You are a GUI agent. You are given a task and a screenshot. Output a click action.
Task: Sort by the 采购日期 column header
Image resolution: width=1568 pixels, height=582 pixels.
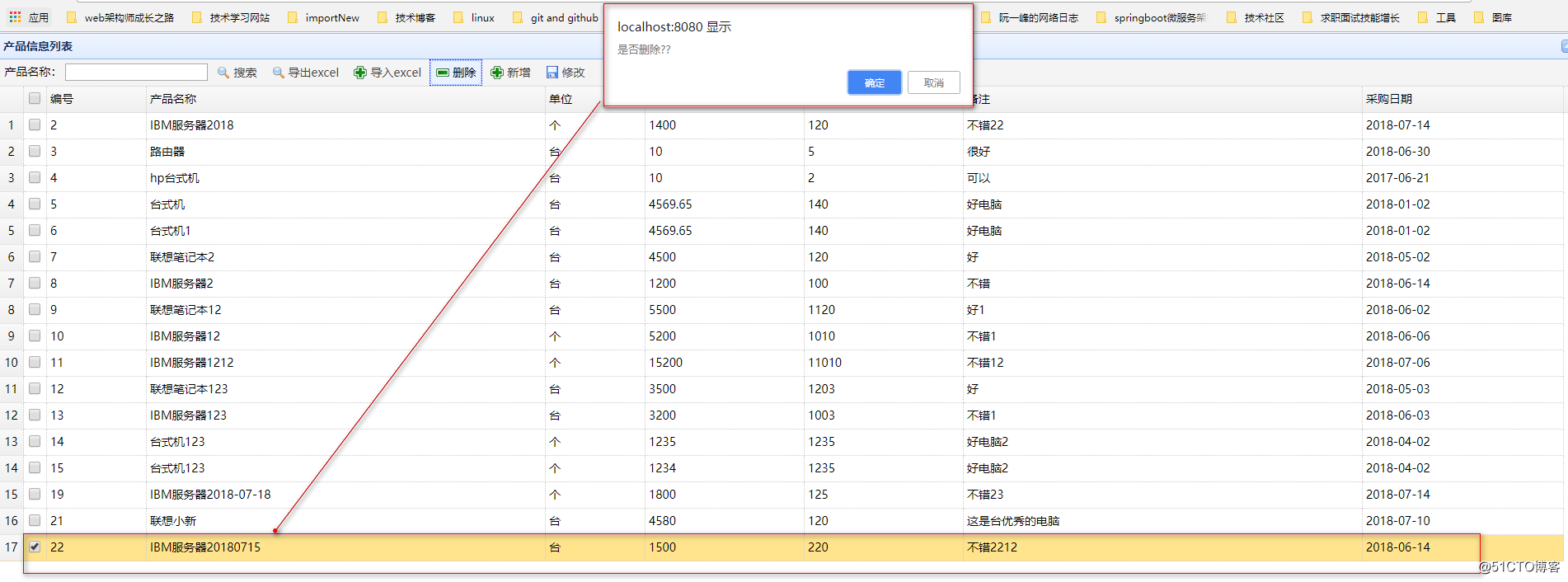coord(1462,99)
